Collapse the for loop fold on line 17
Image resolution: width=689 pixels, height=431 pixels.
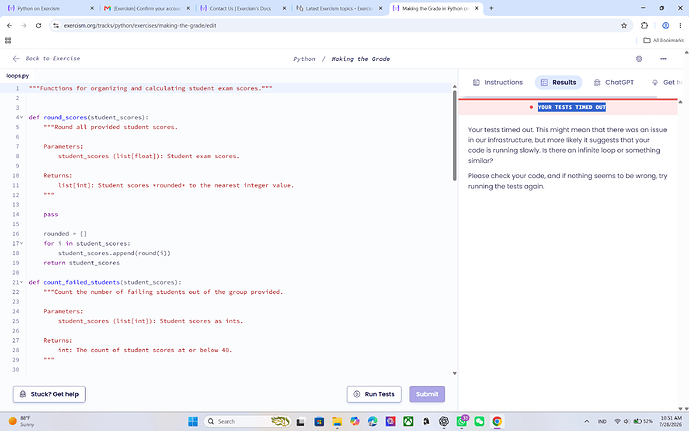click(22, 243)
